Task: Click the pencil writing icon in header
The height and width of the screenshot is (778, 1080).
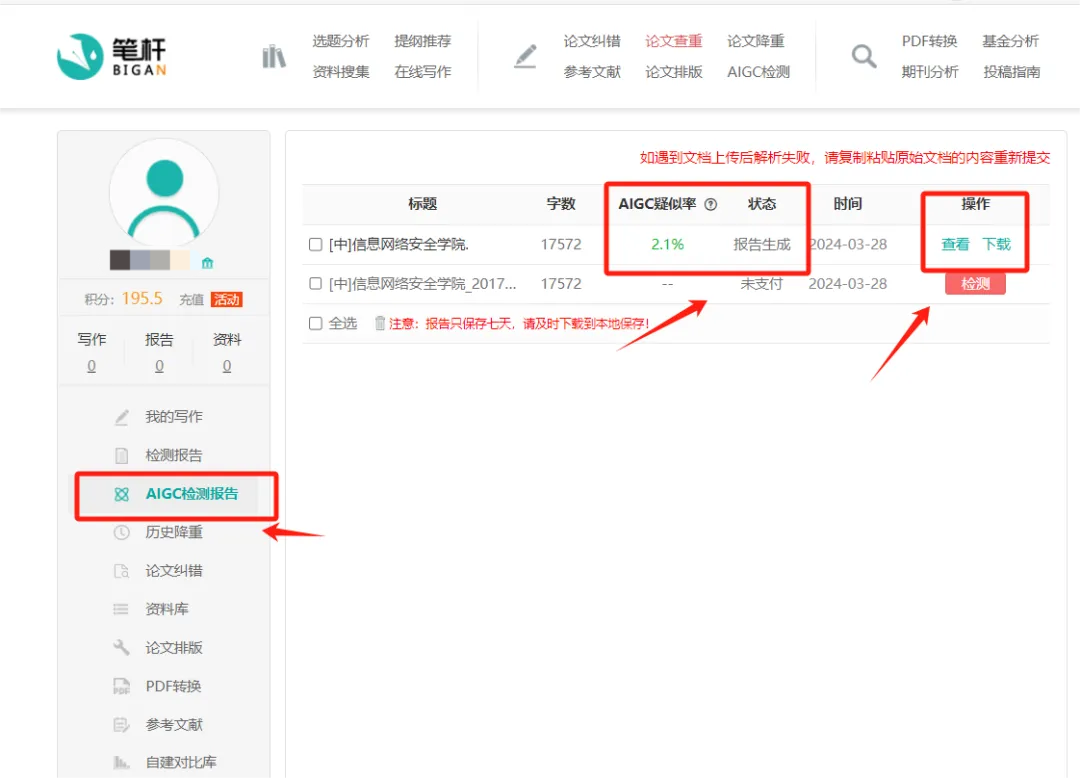Action: point(525,57)
